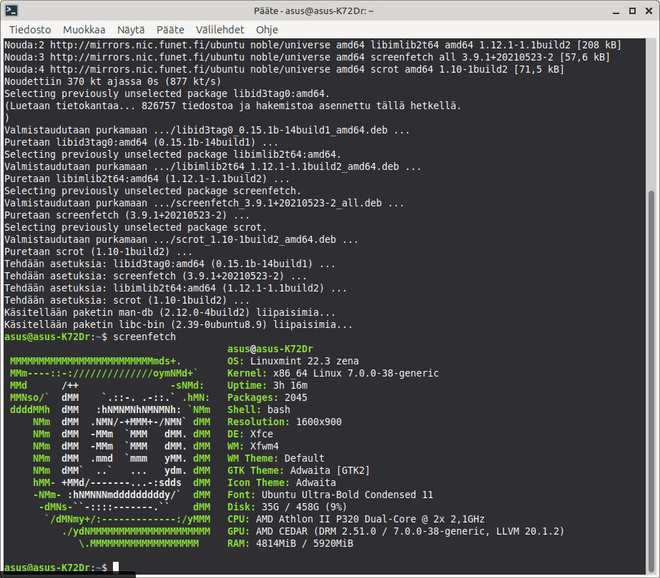
Task: Click the 'DE: Xfce' line
Action: click(250, 434)
